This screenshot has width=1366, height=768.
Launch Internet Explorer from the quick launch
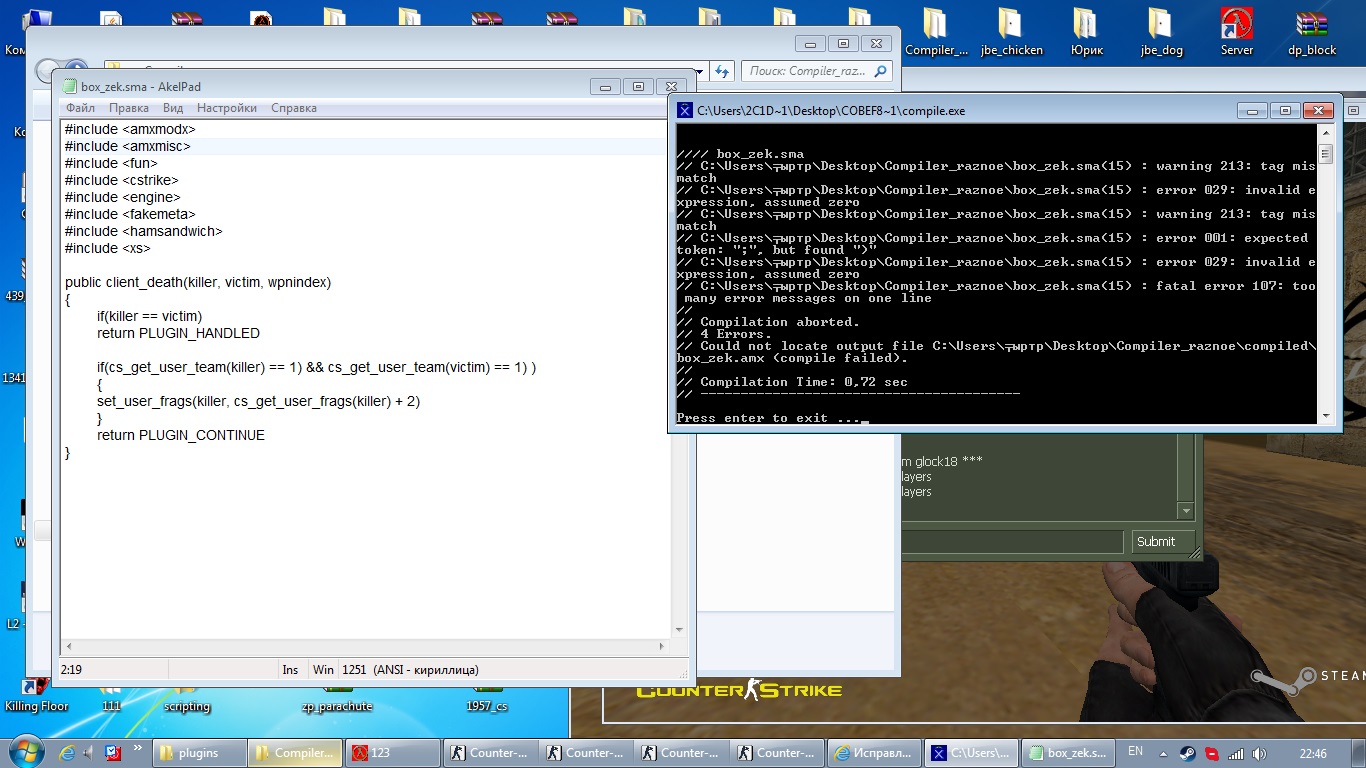click(x=67, y=752)
